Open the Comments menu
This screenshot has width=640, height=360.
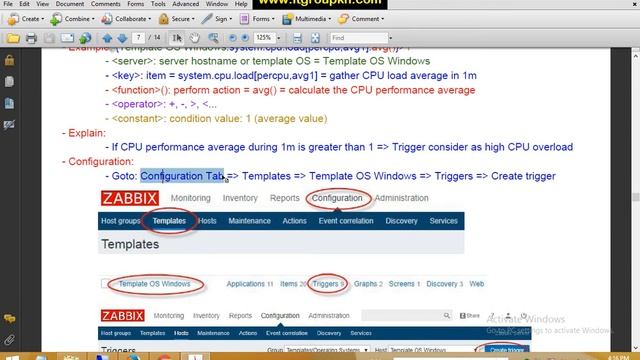point(105,4)
